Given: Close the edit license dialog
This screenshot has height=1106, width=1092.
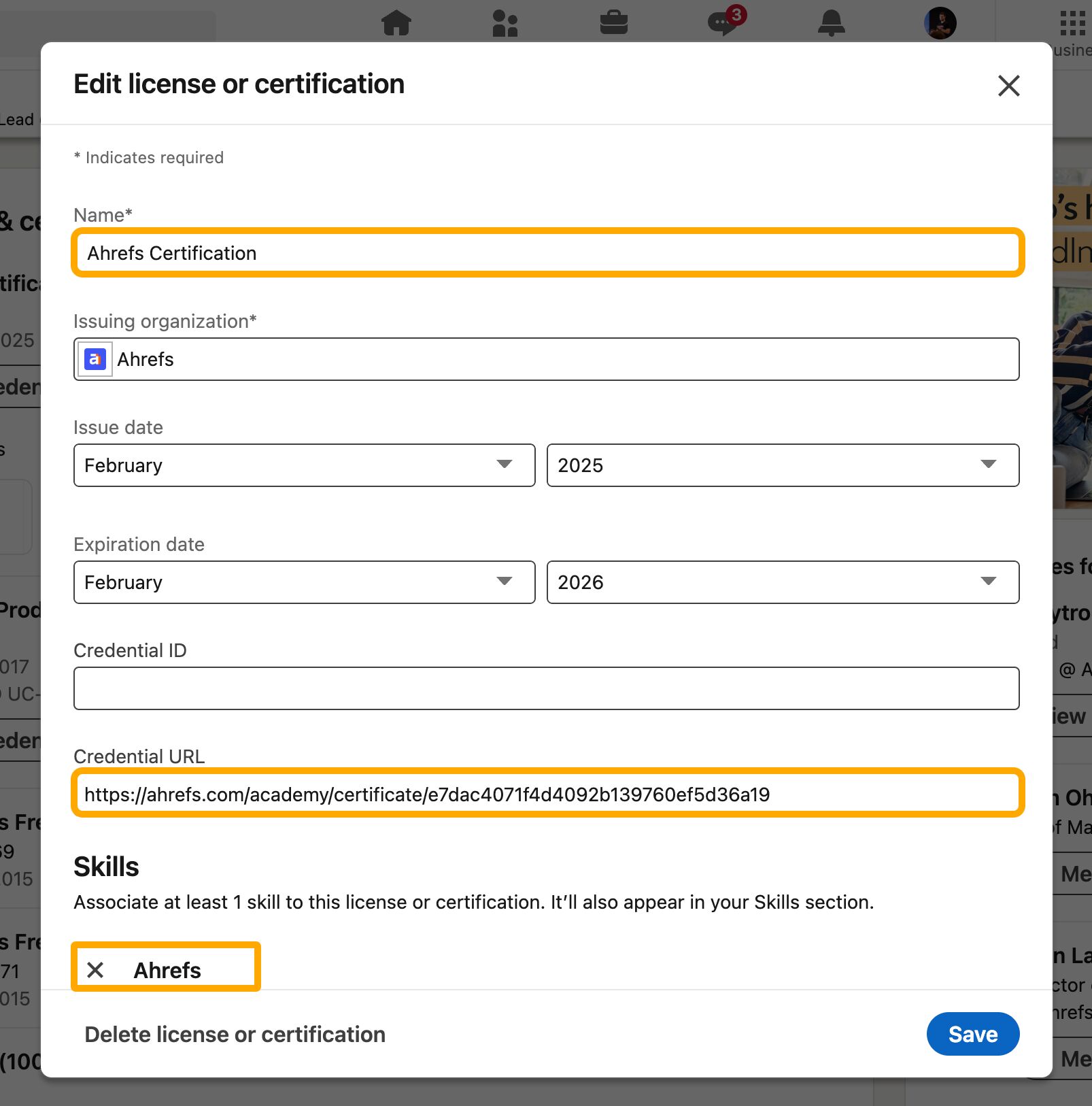Looking at the screenshot, I should (x=1009, y=86).
